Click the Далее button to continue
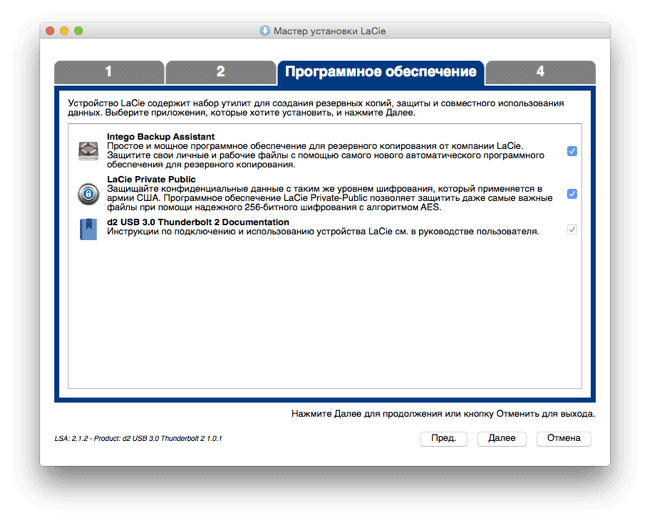 coord(502,438)
